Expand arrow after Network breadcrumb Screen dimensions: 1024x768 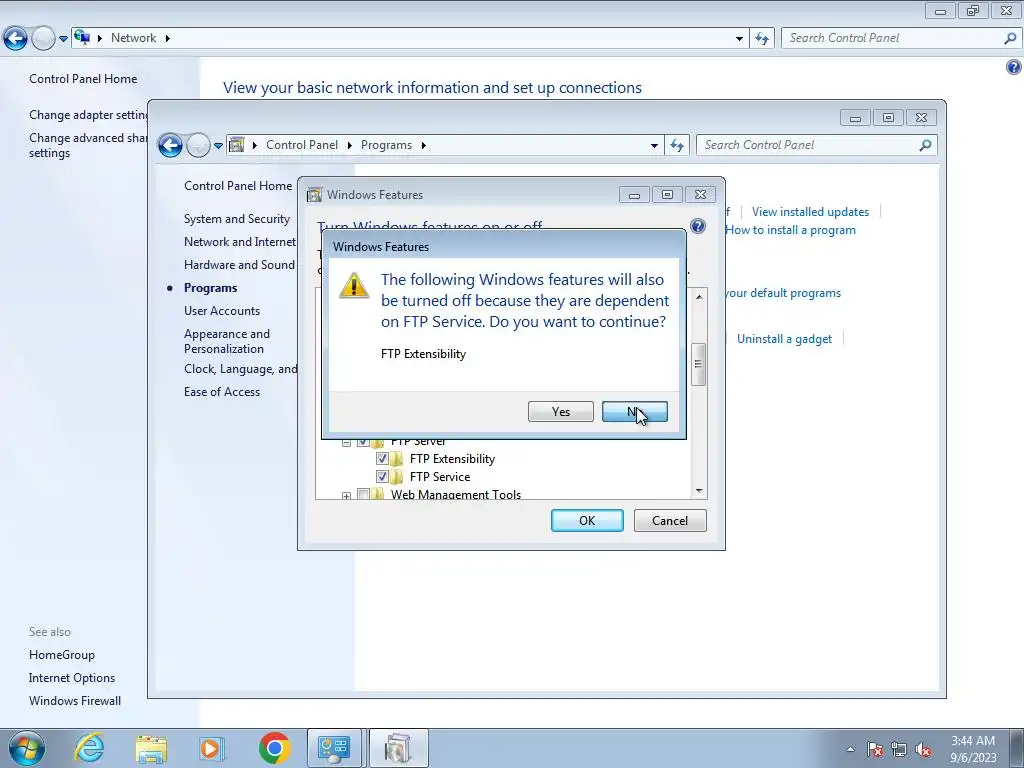(x=167, y=38)
